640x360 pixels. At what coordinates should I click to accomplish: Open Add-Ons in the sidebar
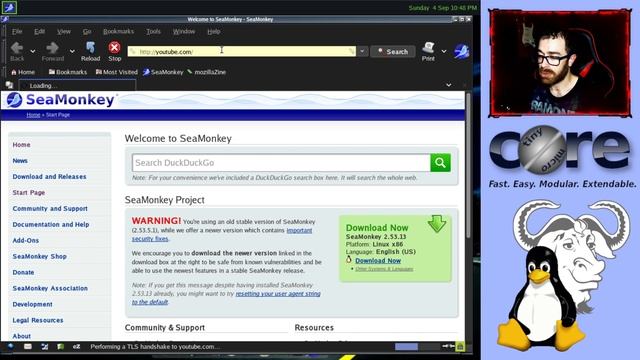click(26, 240)
